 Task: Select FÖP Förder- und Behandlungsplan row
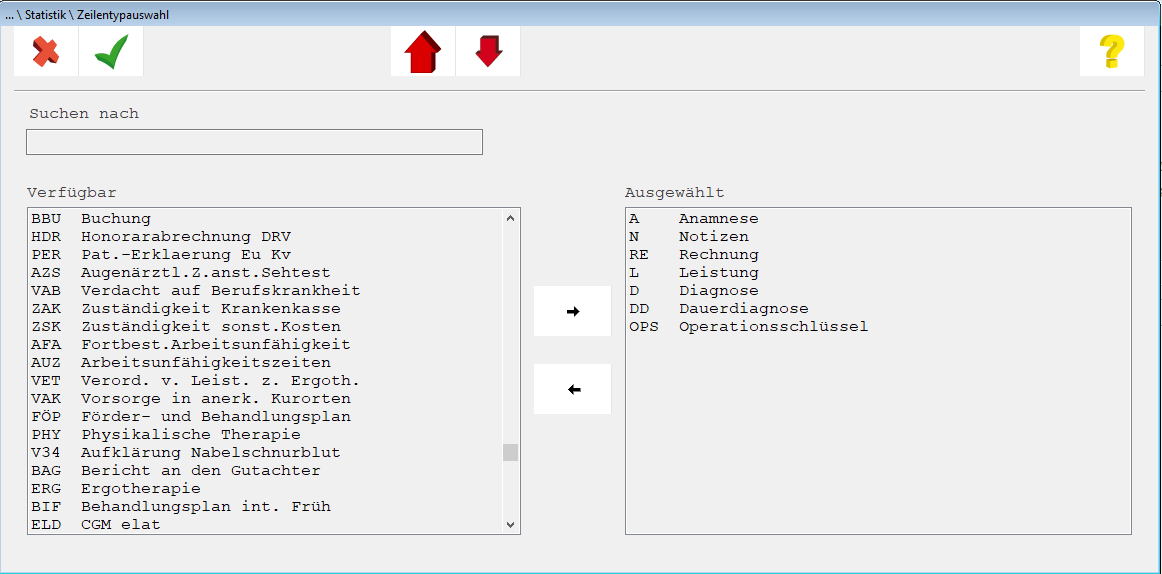(265, 416)
